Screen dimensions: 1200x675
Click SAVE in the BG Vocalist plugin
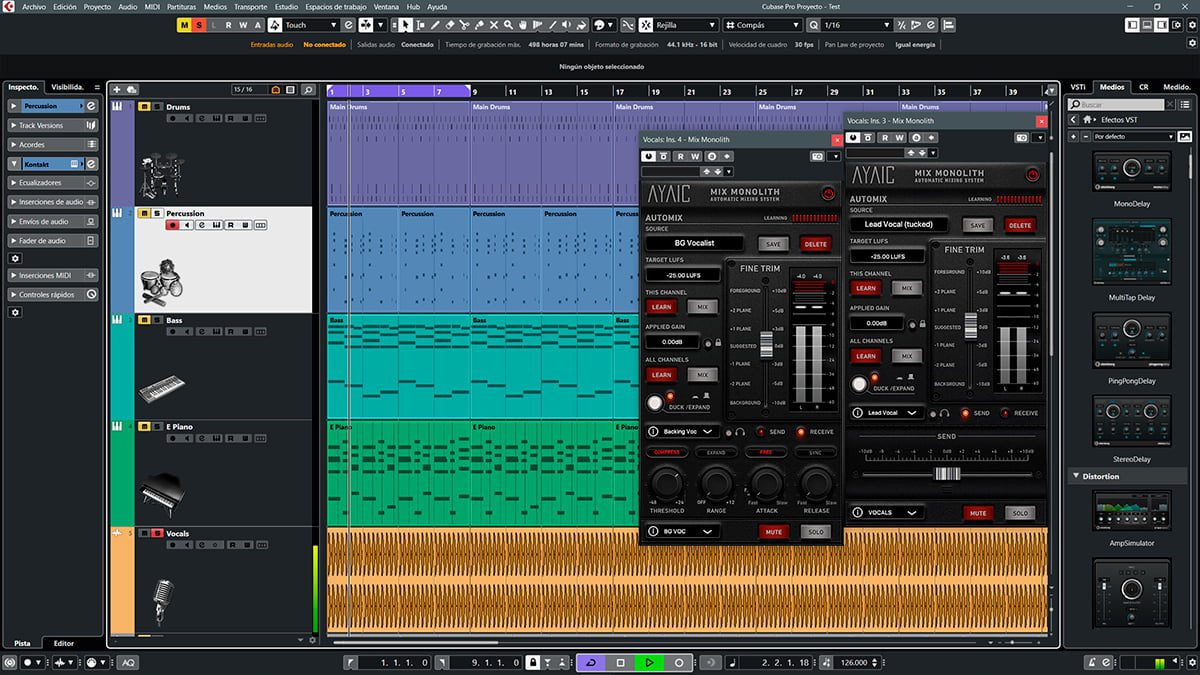774,244
